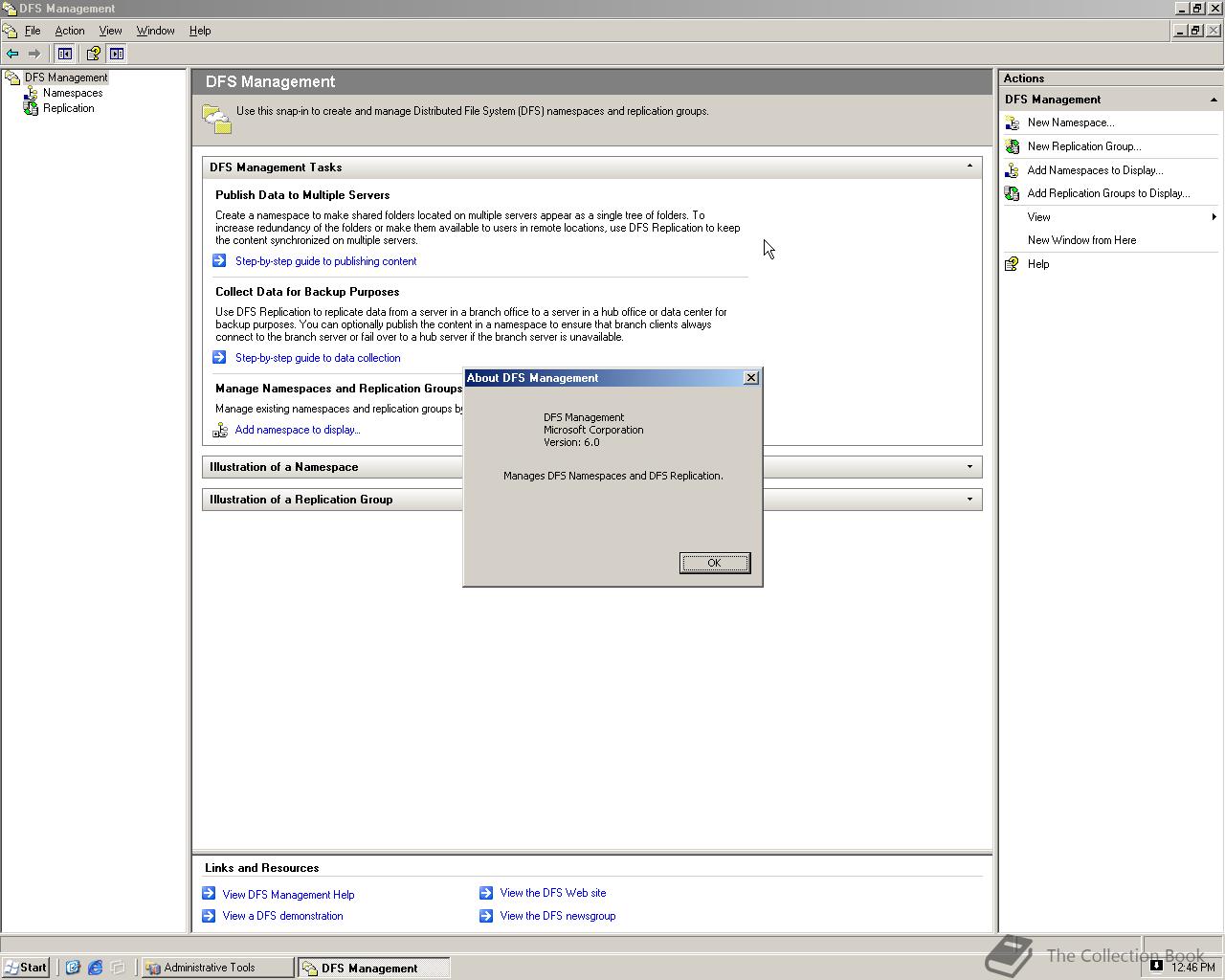
Task: Click the system tray notification icon
Action: (x=1156, y=966)
